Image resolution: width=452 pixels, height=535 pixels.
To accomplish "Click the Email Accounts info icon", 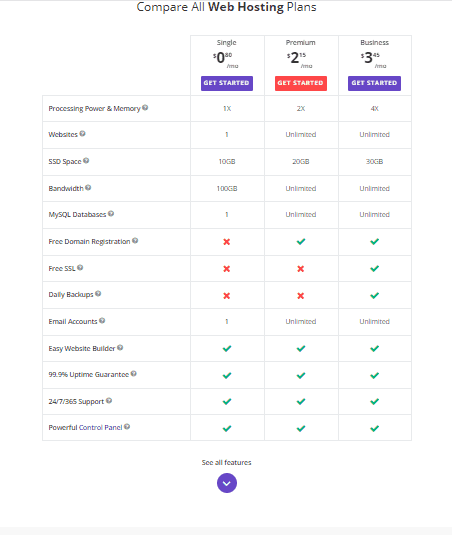I will coord(102,321).
